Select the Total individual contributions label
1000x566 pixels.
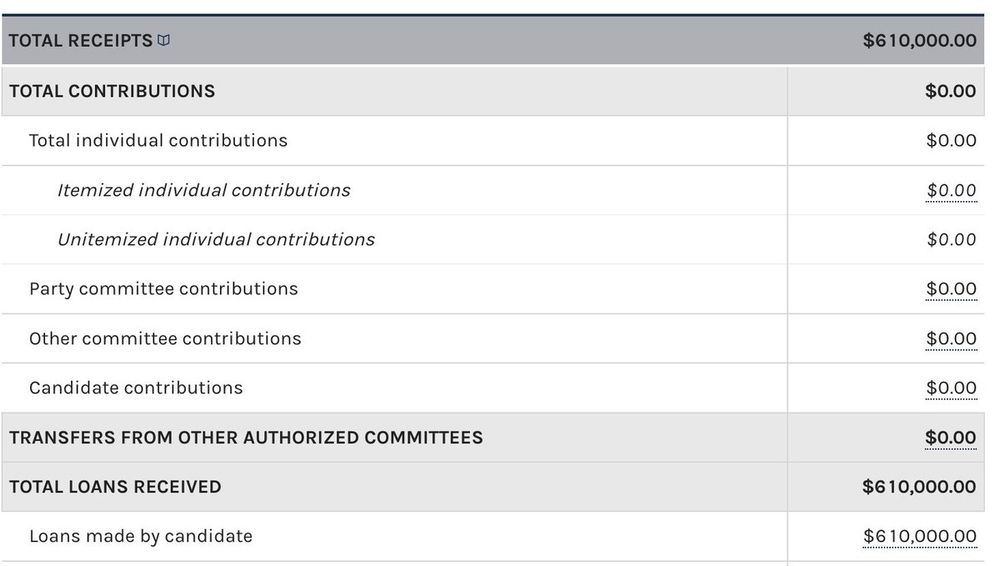(x=158, y=140)
